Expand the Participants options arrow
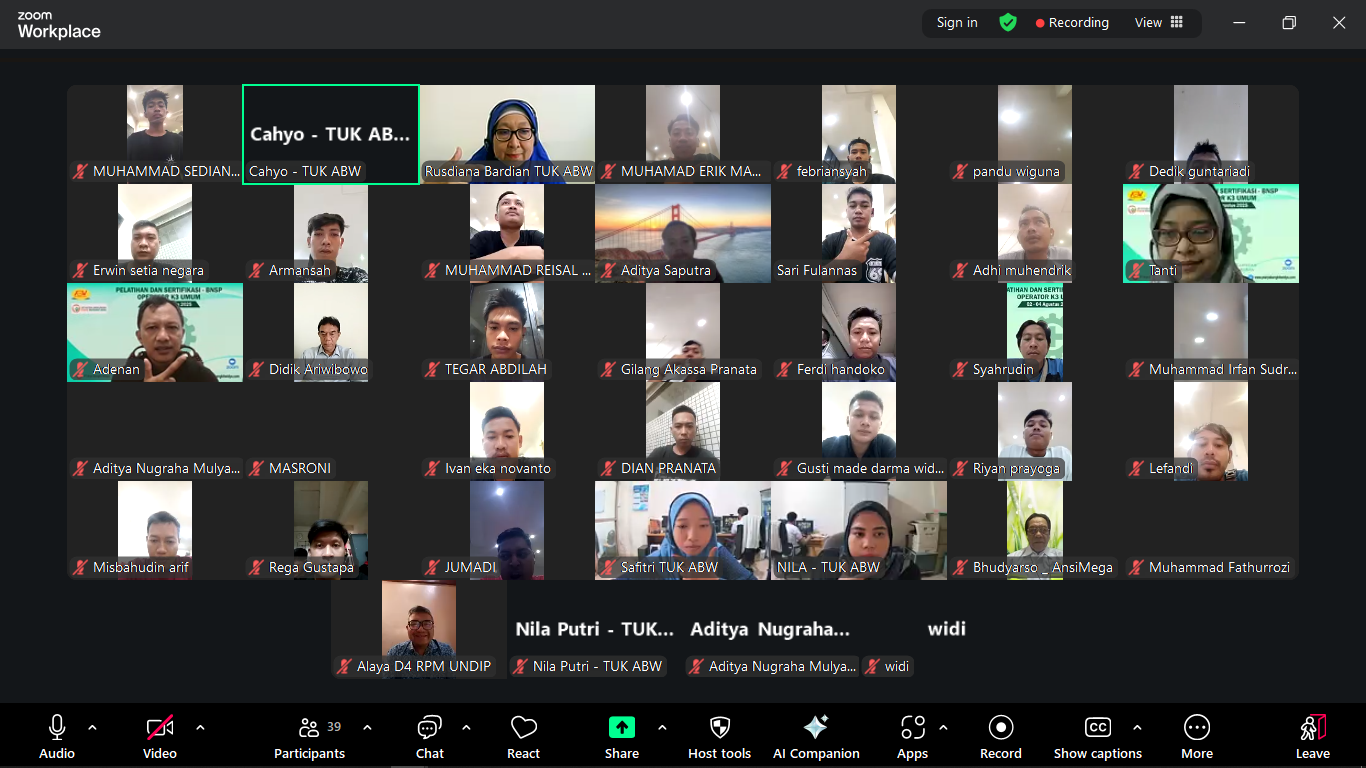The image size is (1366, 768). (x=367, y=727)
